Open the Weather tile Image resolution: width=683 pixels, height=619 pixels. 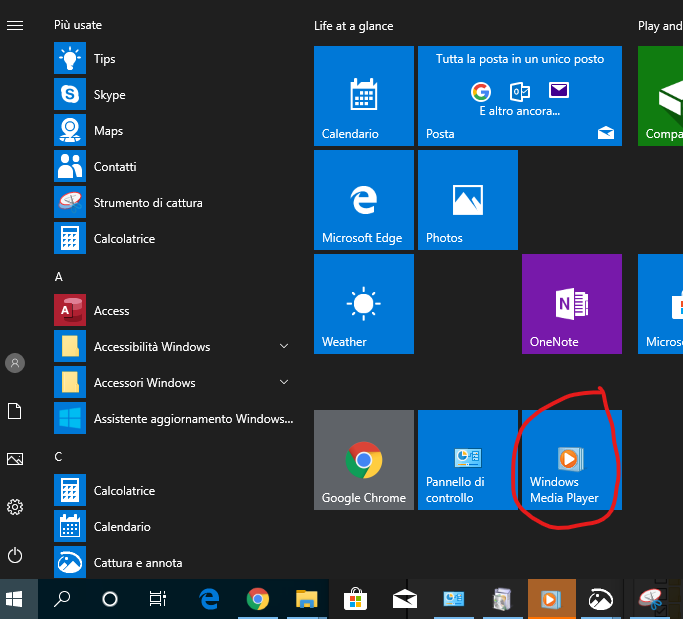pos(363,304)
